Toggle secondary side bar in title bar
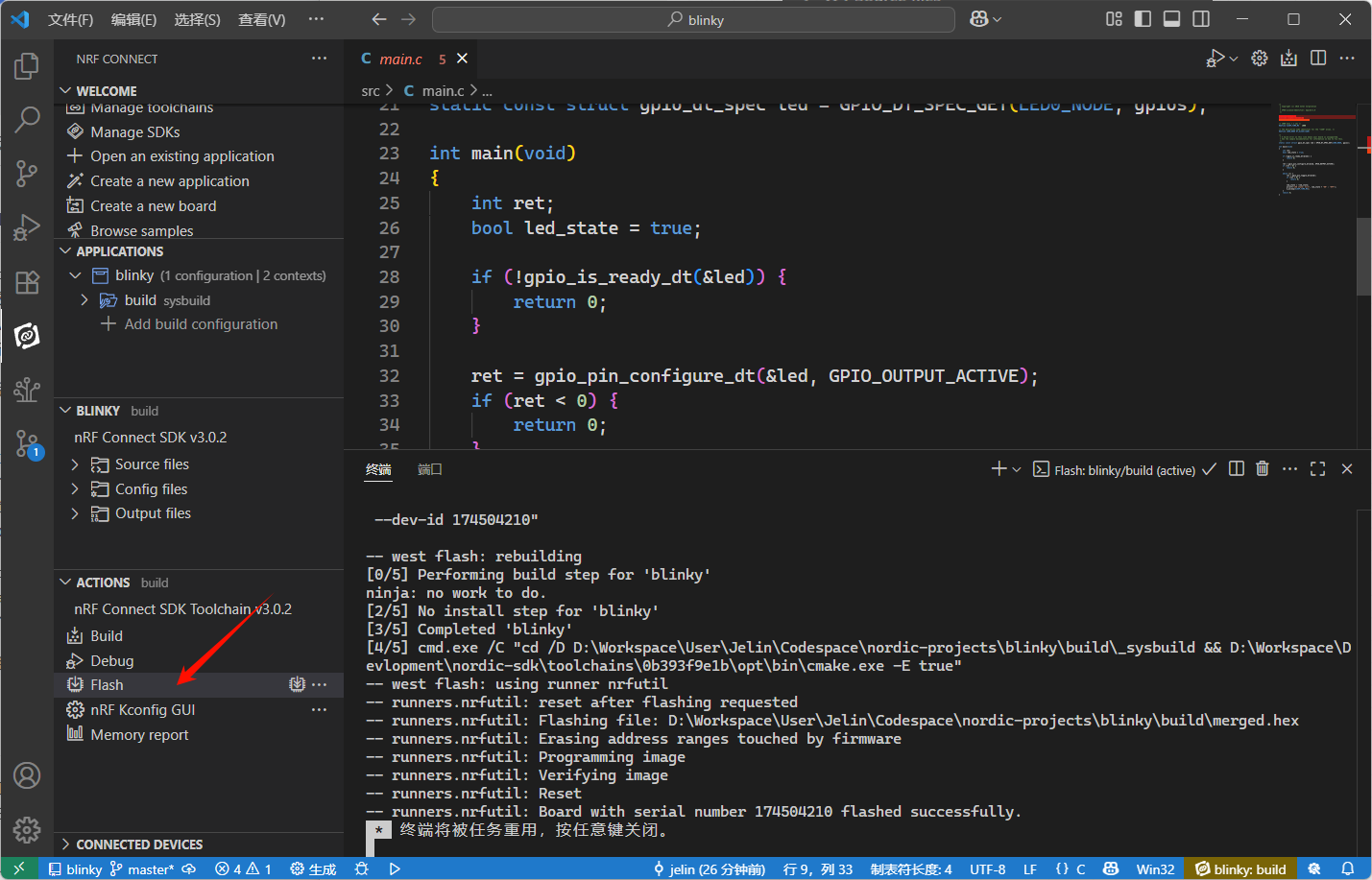The image size is (1372, 880). click(x=1201, y=19)
